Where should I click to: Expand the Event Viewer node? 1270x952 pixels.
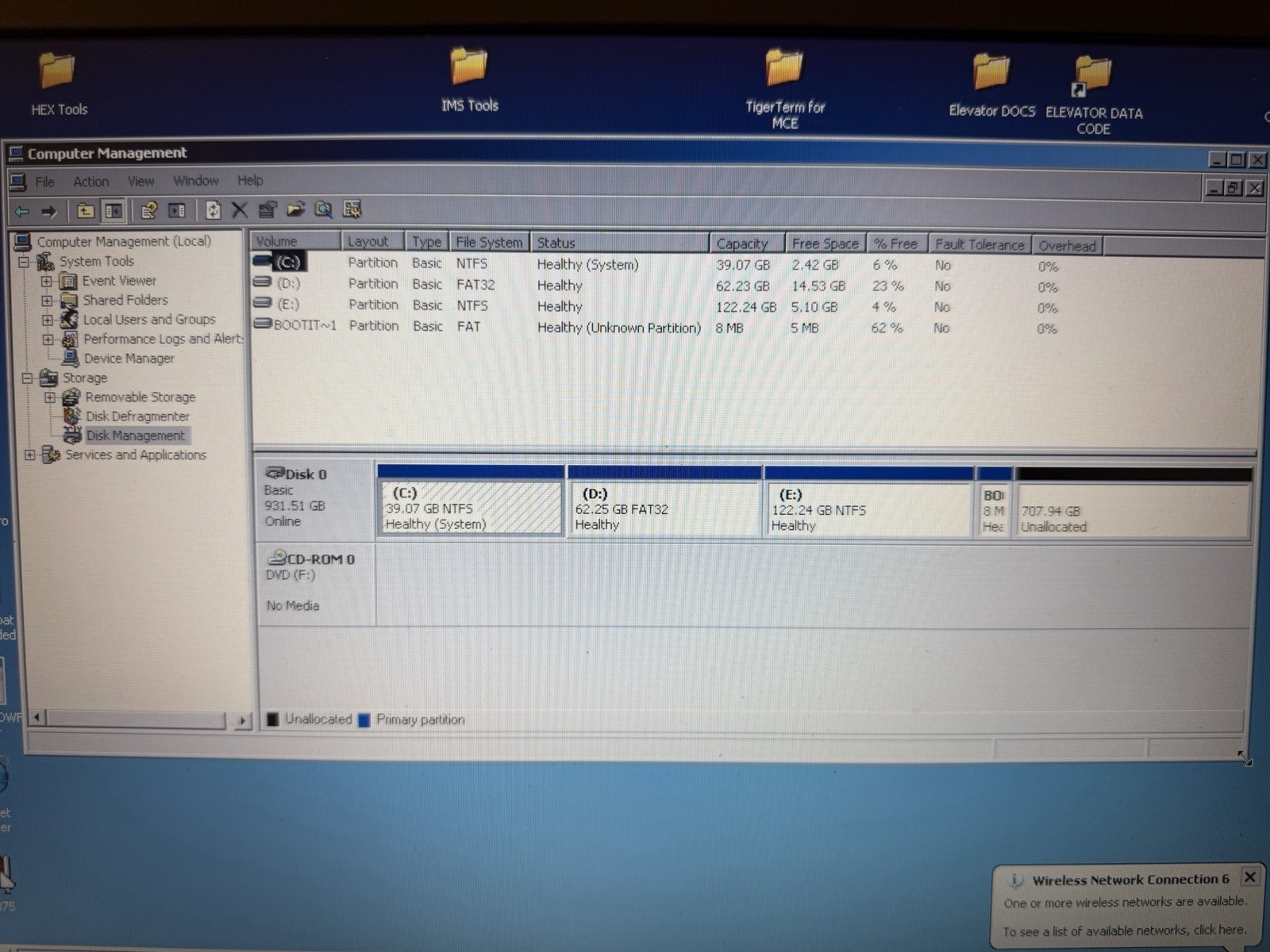click(46, 281)
